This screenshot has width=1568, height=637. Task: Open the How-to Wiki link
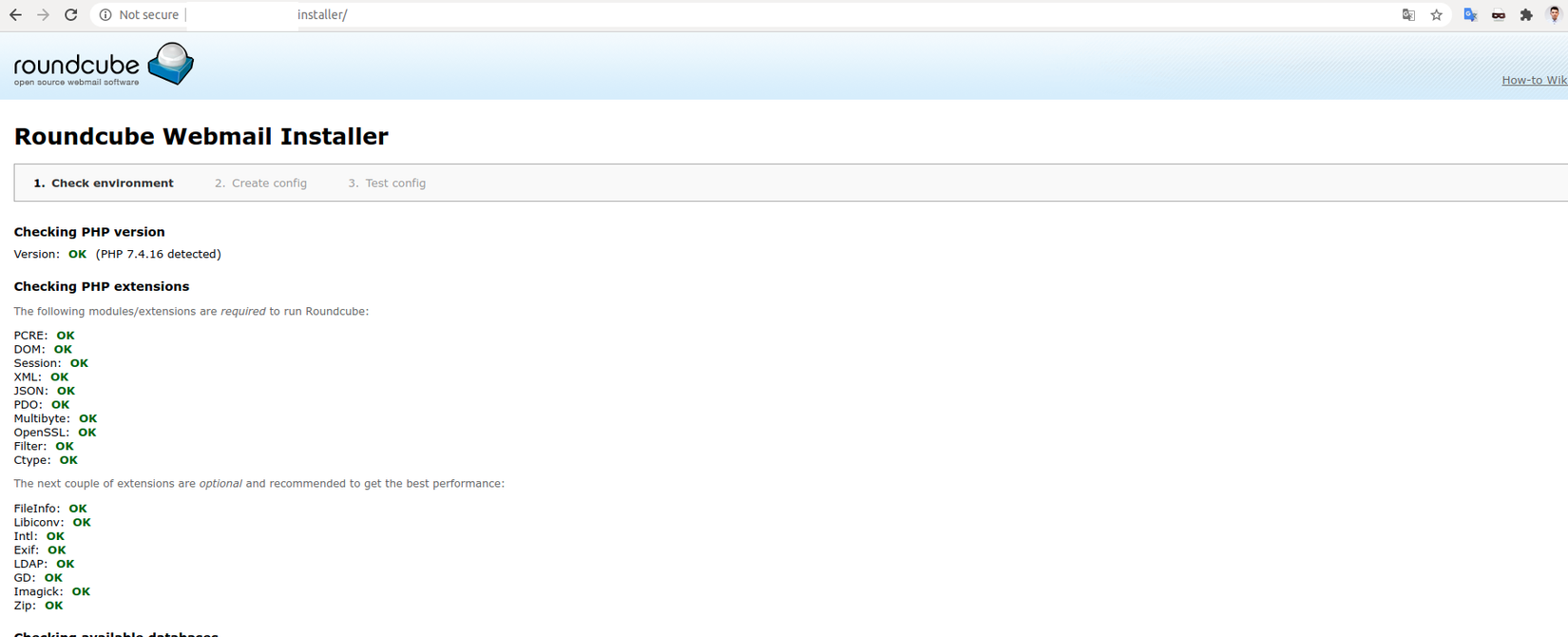click(1534, 80)
